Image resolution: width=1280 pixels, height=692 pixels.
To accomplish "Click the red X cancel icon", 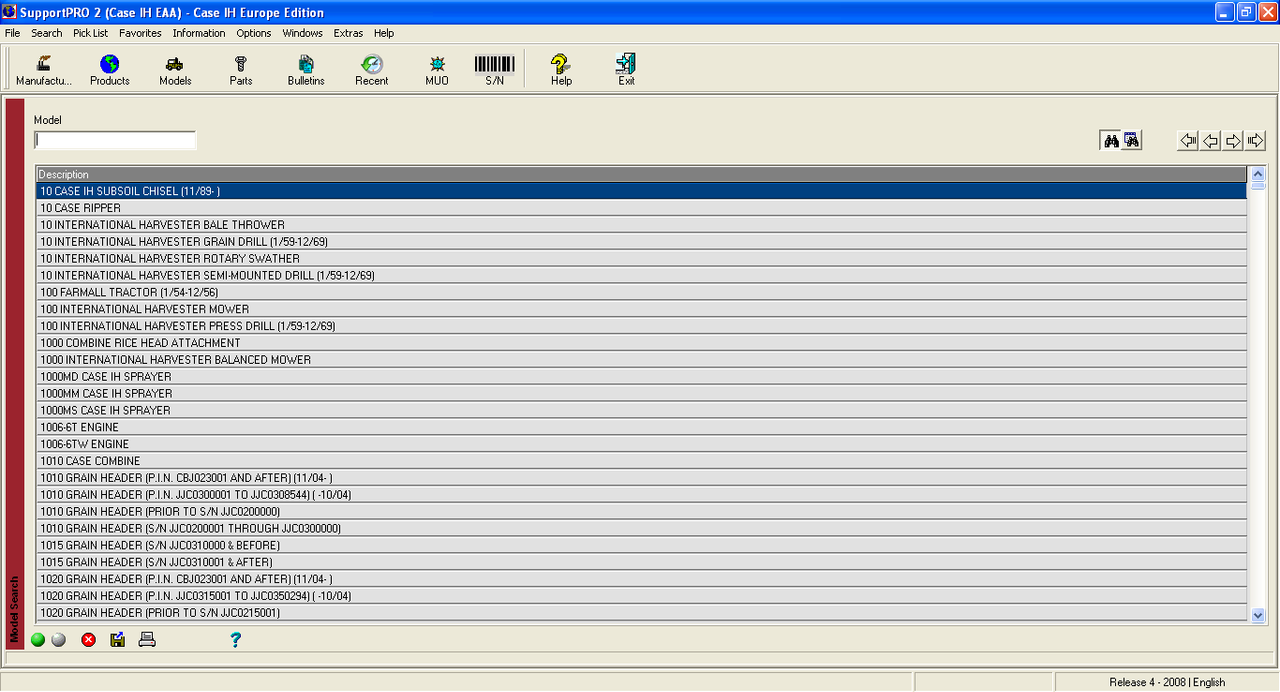I will 88,640.
